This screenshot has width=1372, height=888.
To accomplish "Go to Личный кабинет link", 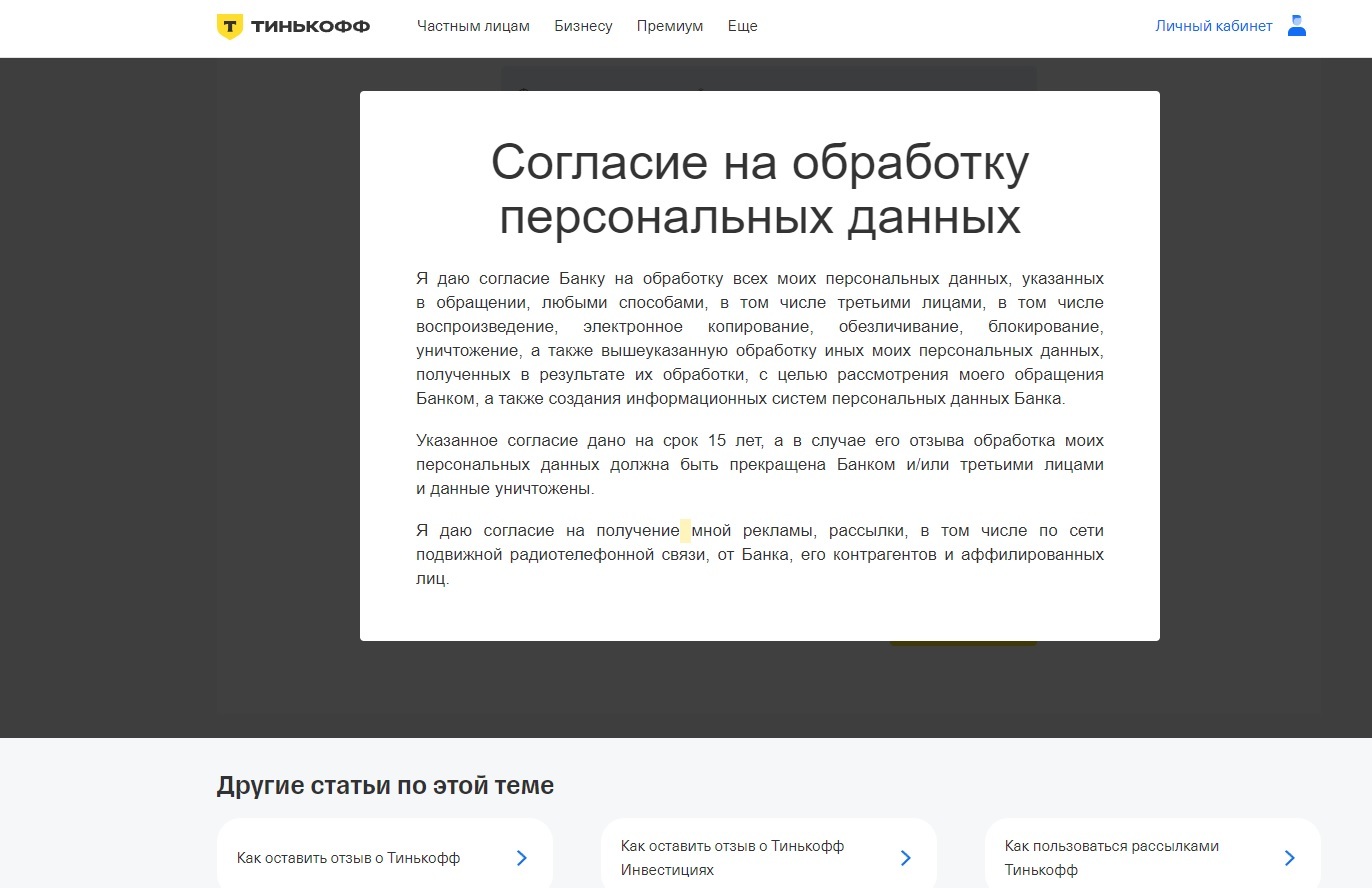I will [x=1214, y=26].
